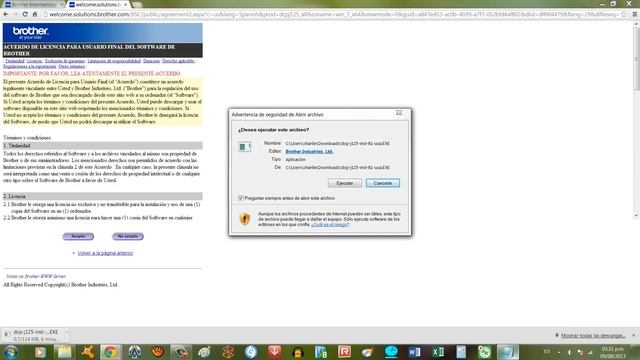Click the taskbar clock and date
The width and height of the screenshot is (640, 360).
[x=613, y=353]
